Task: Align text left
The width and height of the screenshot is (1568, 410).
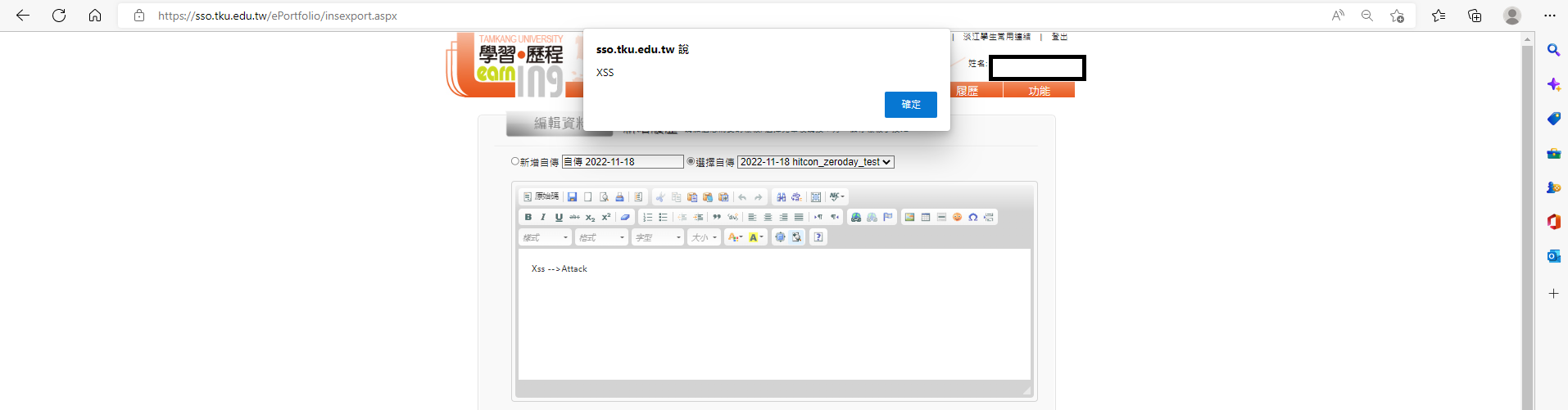Action: tap(752, 217)
